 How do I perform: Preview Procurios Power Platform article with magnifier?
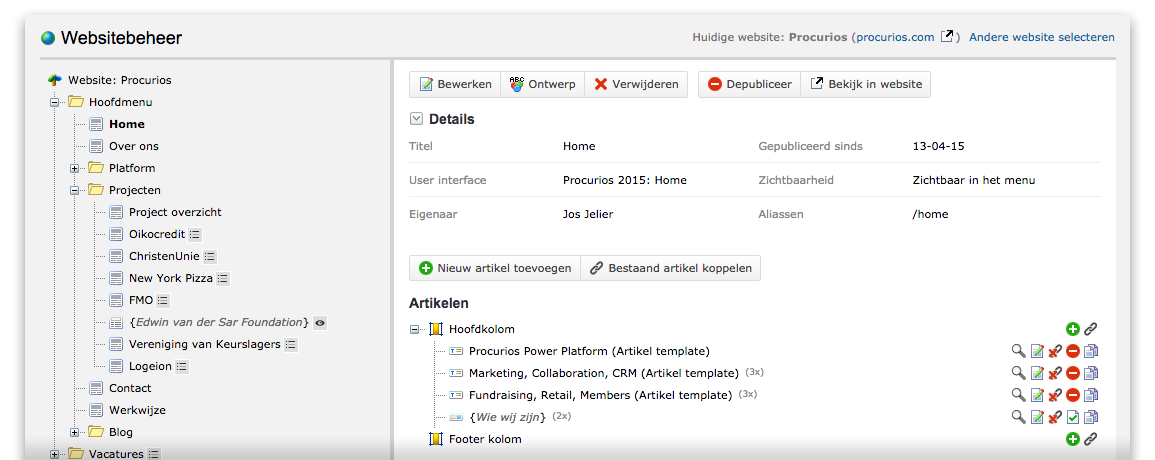click(x=1018, y=351)
